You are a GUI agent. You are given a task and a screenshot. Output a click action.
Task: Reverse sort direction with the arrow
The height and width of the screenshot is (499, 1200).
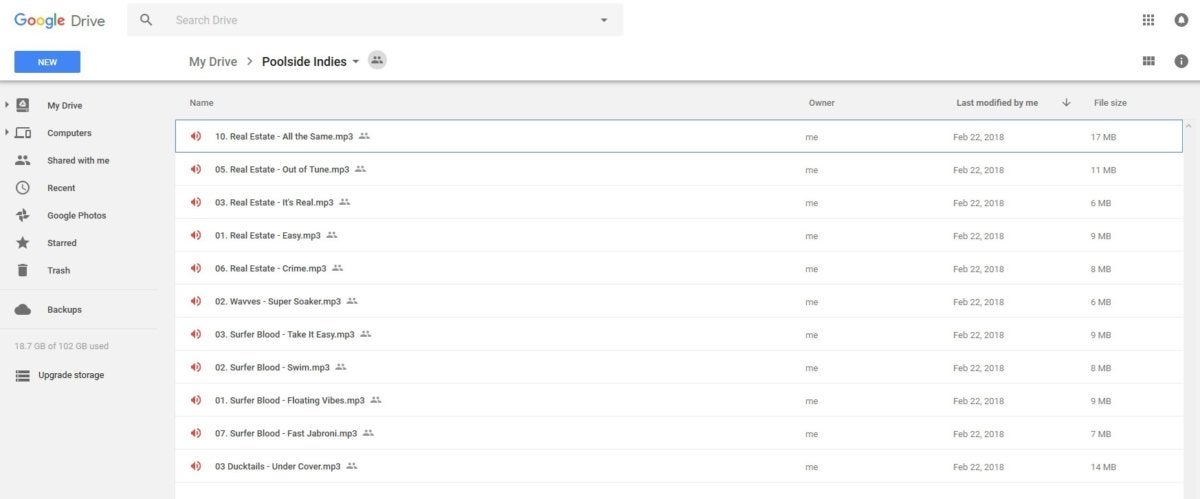pyautogui.click(x=1066, y=102)
